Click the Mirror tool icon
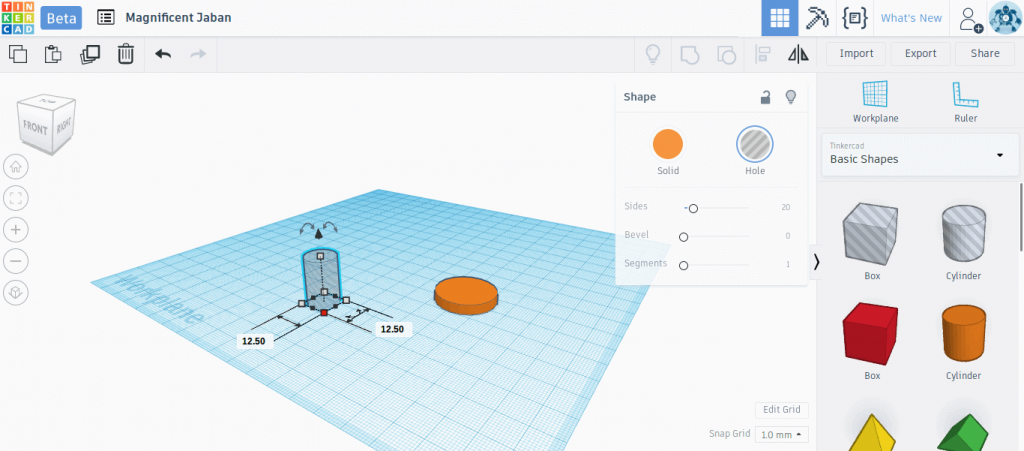Image resolution: width=1024 pixels, height=451 pixels. (798, 54)
